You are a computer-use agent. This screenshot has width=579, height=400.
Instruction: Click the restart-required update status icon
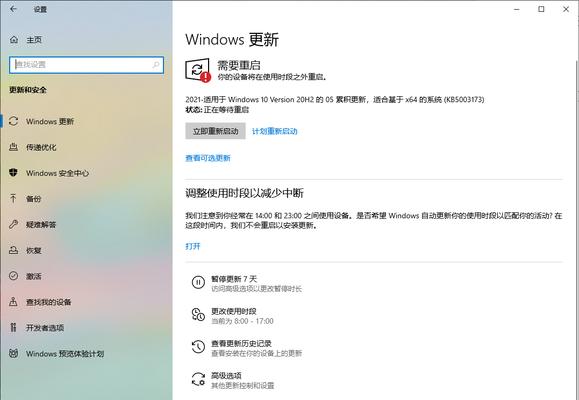point(198,70)
